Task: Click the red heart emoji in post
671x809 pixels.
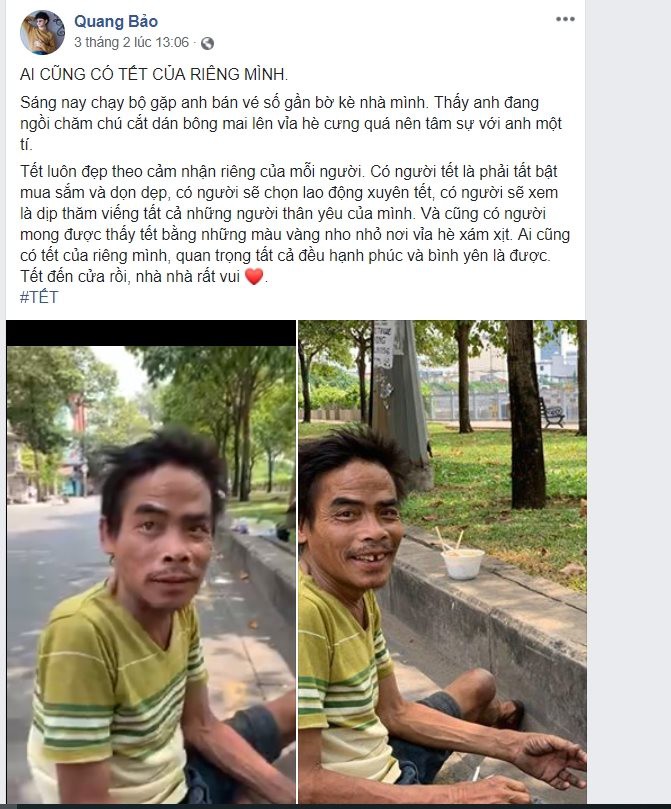Action: coord(254,277)
